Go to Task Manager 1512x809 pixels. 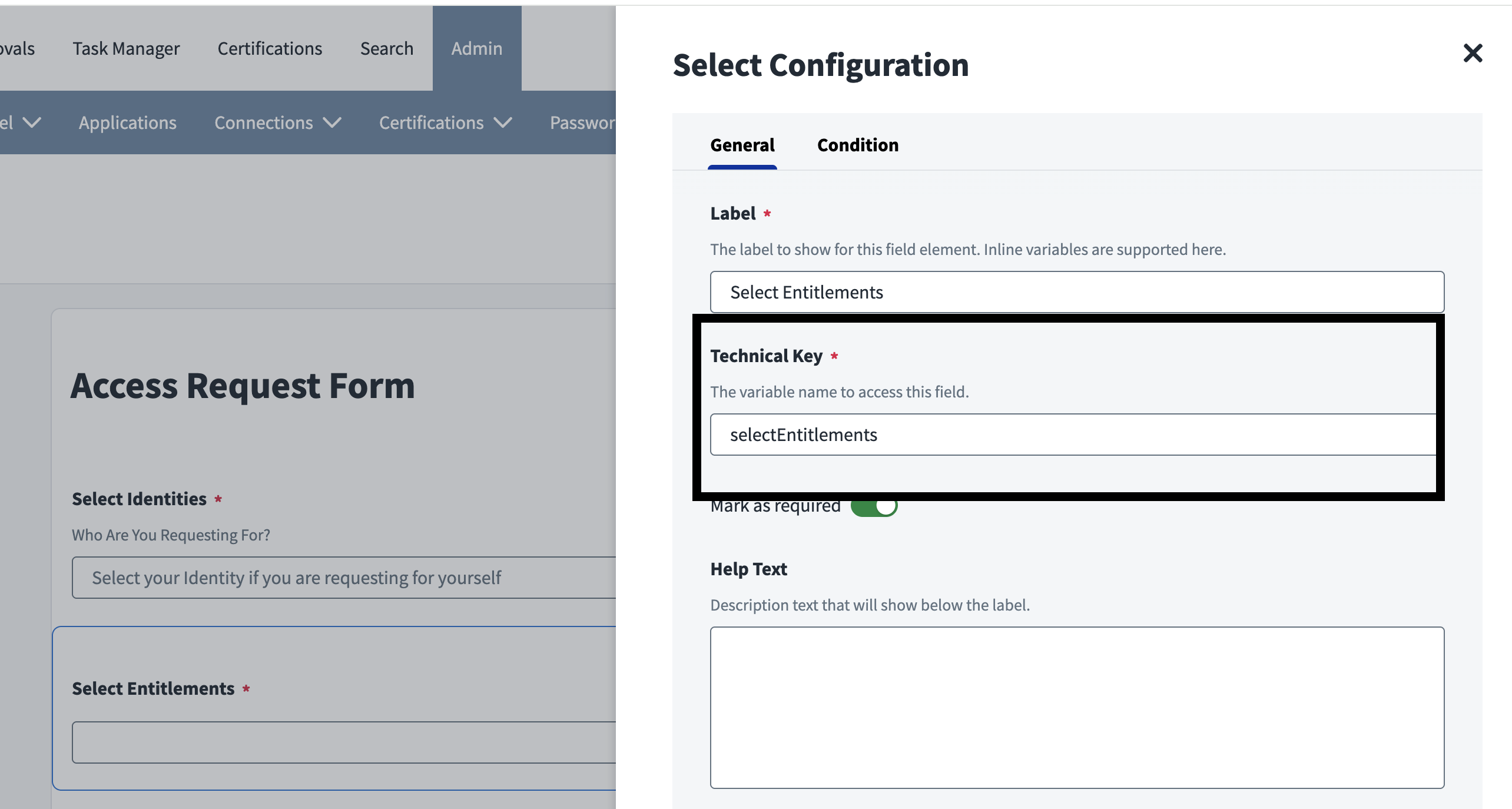pos(126,48)
